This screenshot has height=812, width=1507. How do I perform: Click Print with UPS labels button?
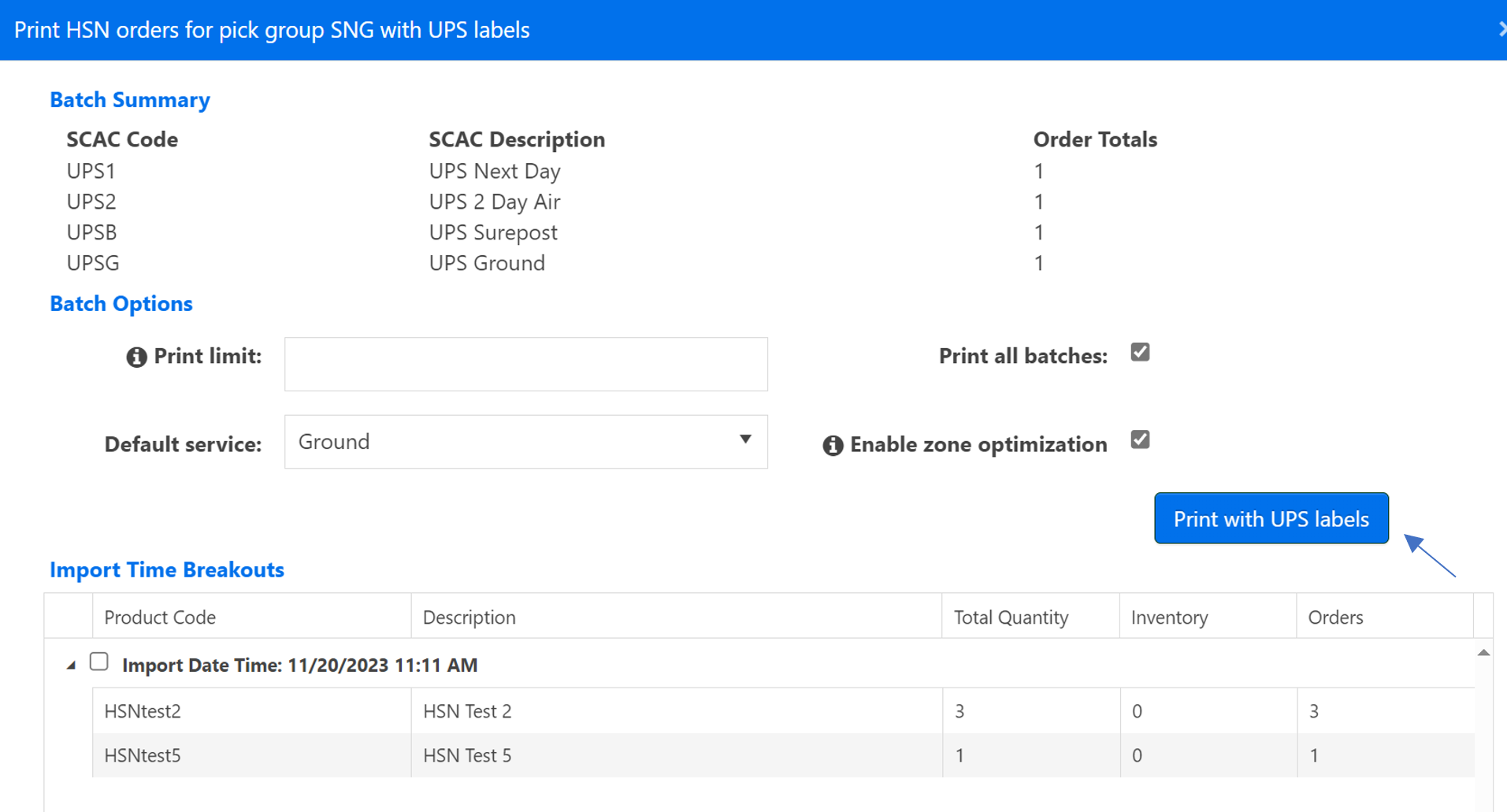coord(1271,518)
